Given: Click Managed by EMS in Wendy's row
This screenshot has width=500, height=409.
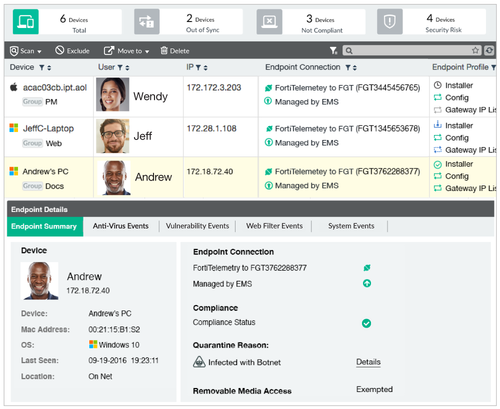Looking at the screenshot, I should 302,102.
